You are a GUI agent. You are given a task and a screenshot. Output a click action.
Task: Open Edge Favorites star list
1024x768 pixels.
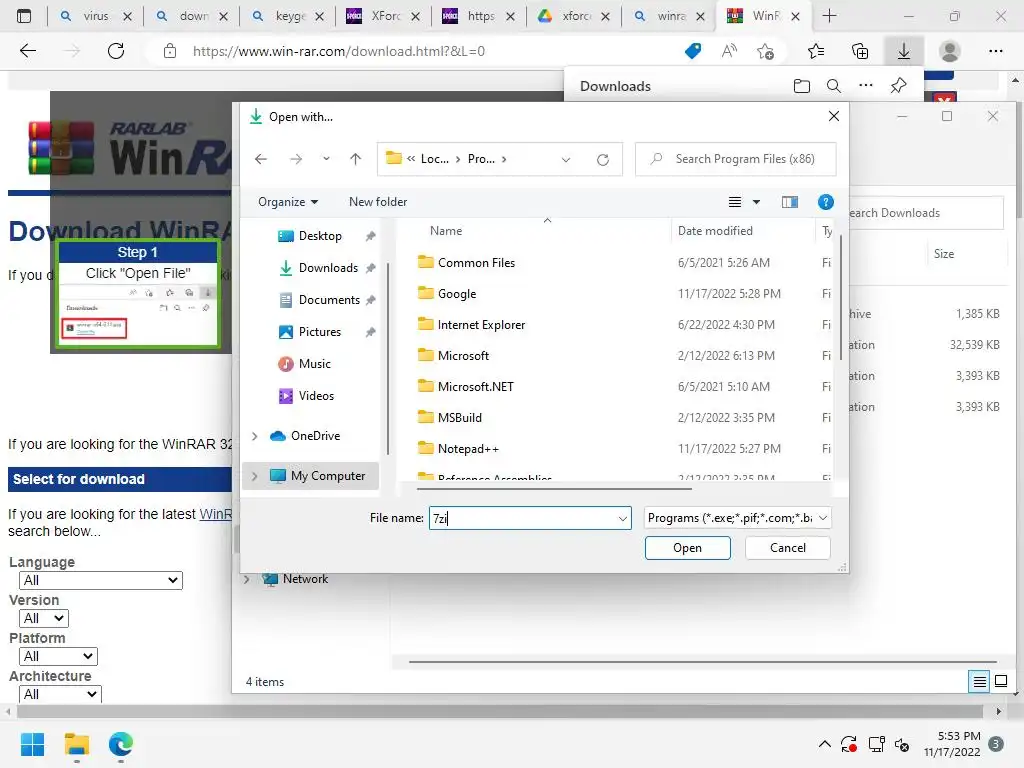(x=816, y=51)
